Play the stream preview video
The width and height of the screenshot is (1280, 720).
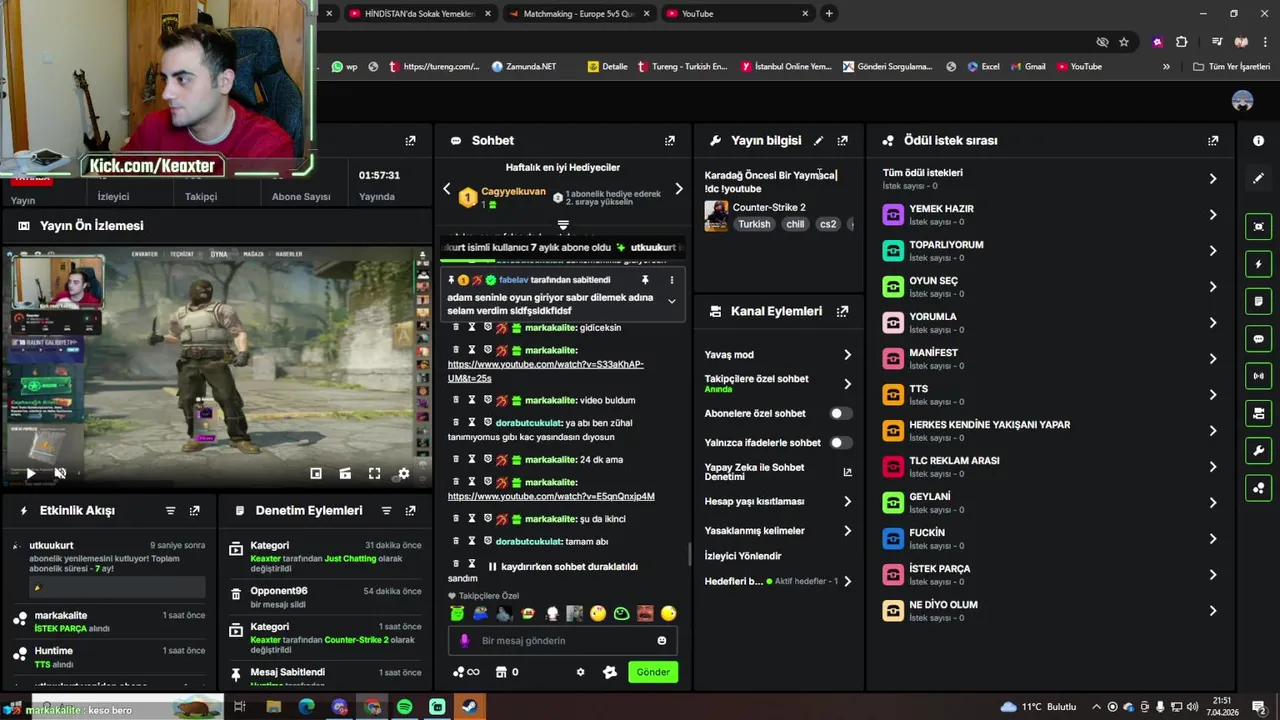point(30,473)
